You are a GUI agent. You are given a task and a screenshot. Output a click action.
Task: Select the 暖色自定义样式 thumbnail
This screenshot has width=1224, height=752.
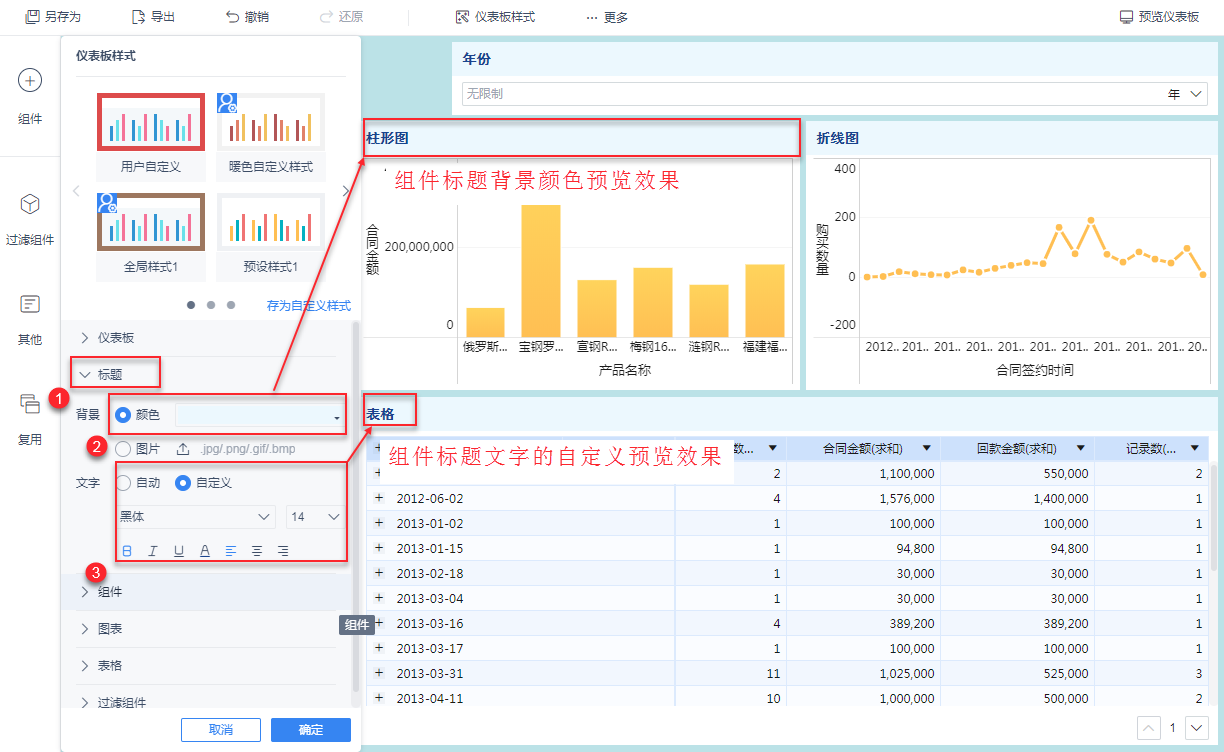pyautogui.click(x=271, y=122)
